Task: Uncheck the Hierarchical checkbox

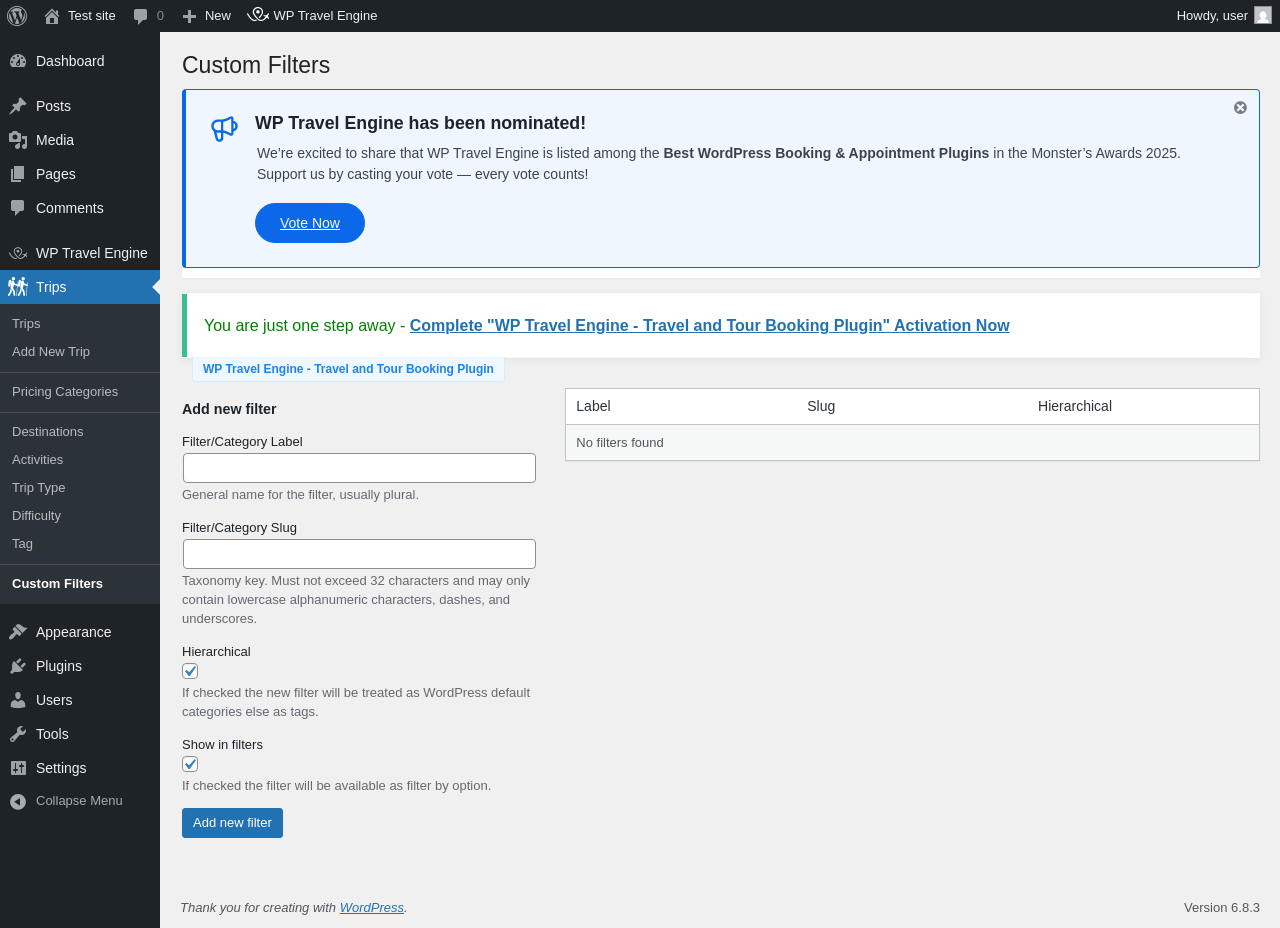Action: click(x=190, y=671)
